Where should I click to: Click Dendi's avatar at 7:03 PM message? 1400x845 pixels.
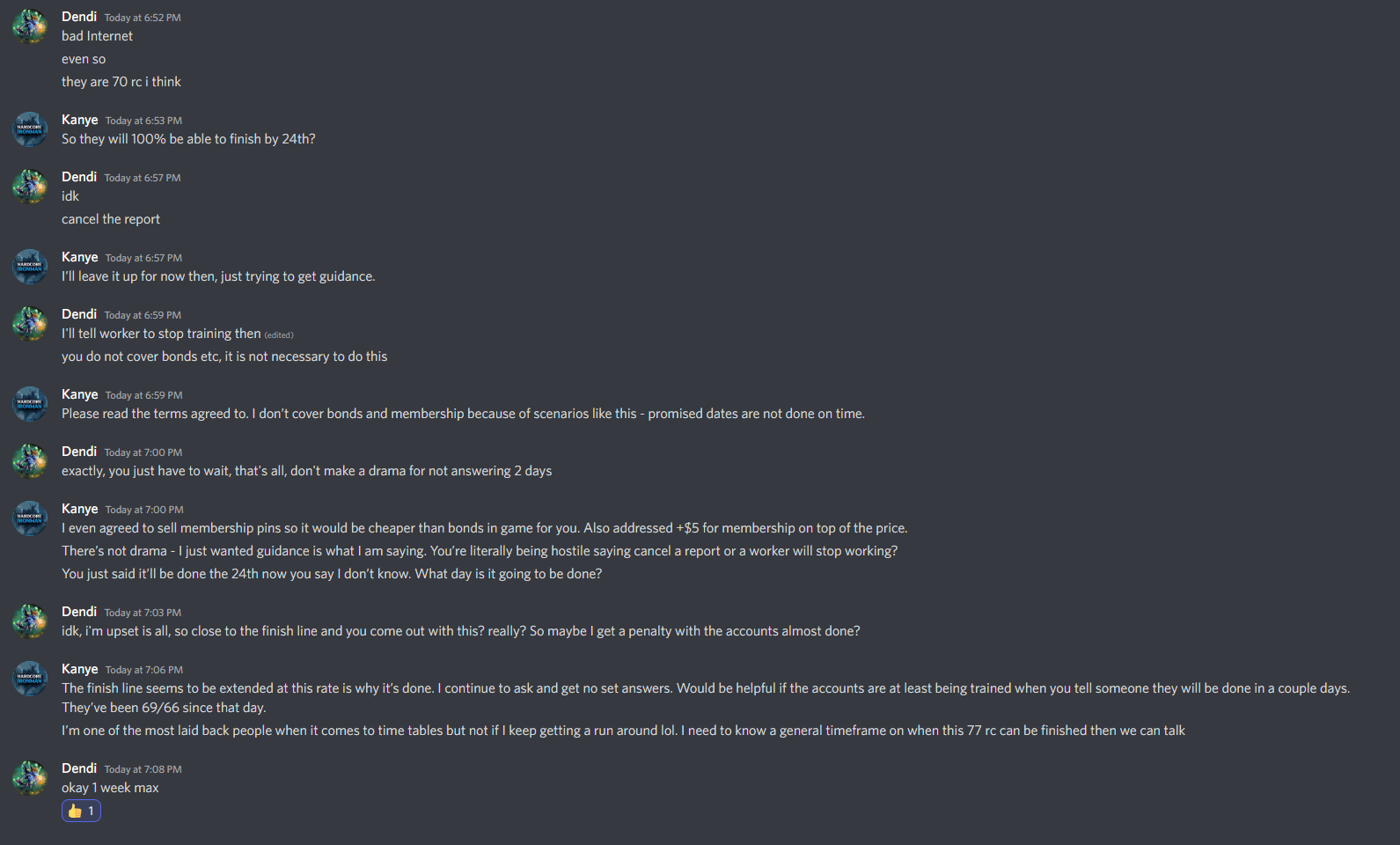coord(30,621)
